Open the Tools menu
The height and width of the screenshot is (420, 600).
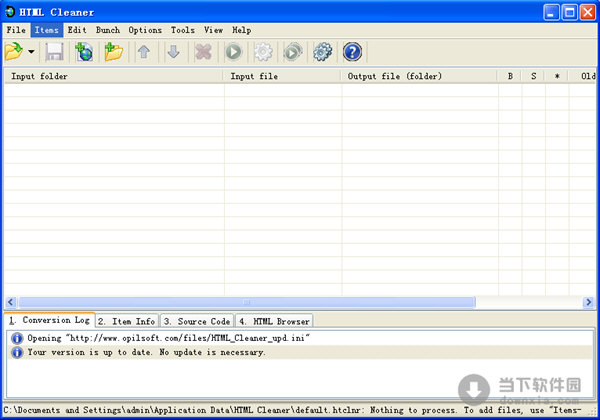(182, 30)
